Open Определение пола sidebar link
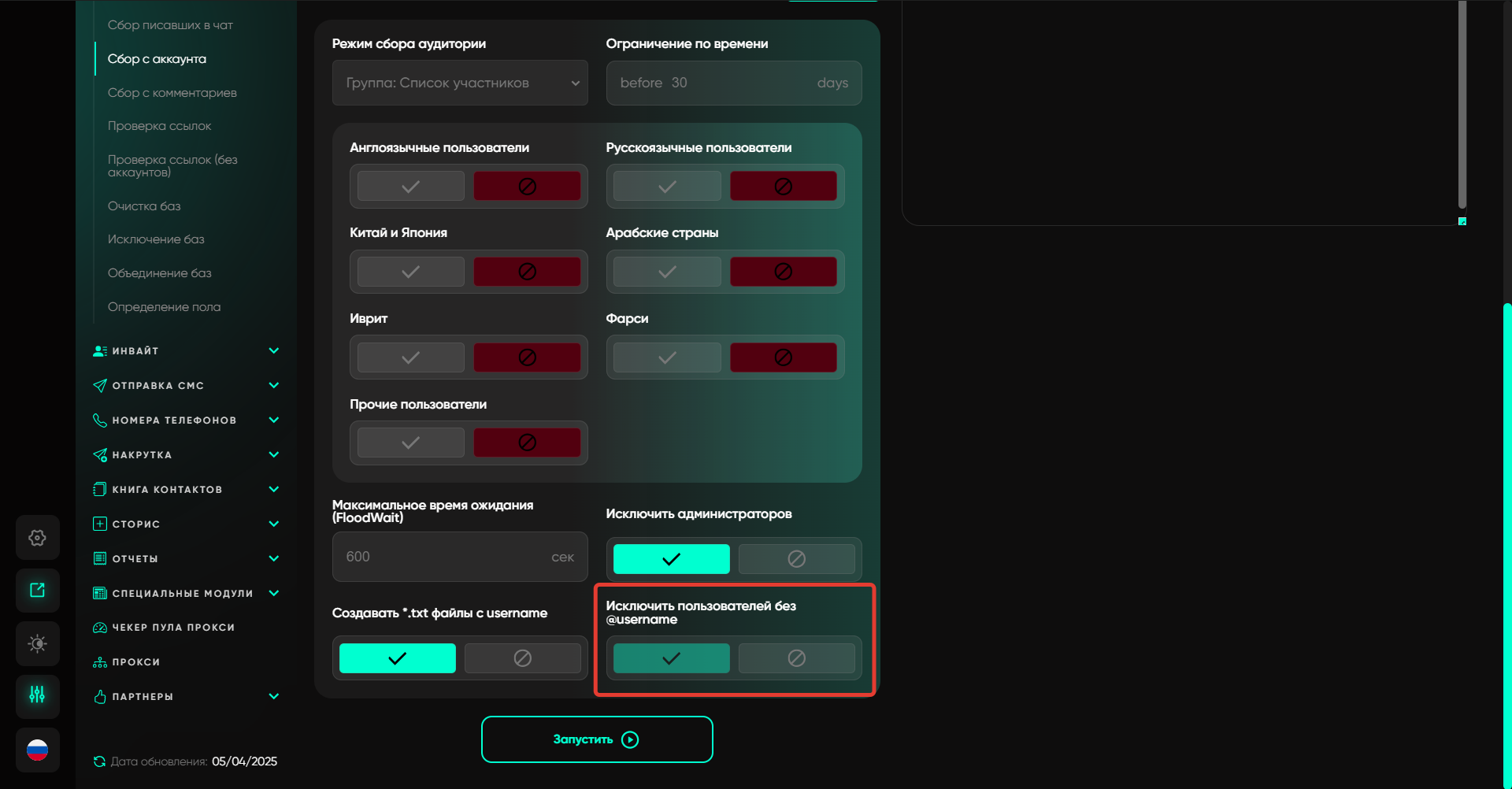Image resolution: width=1512 pixels, height=789 pixels. click(x=164, y=307)
